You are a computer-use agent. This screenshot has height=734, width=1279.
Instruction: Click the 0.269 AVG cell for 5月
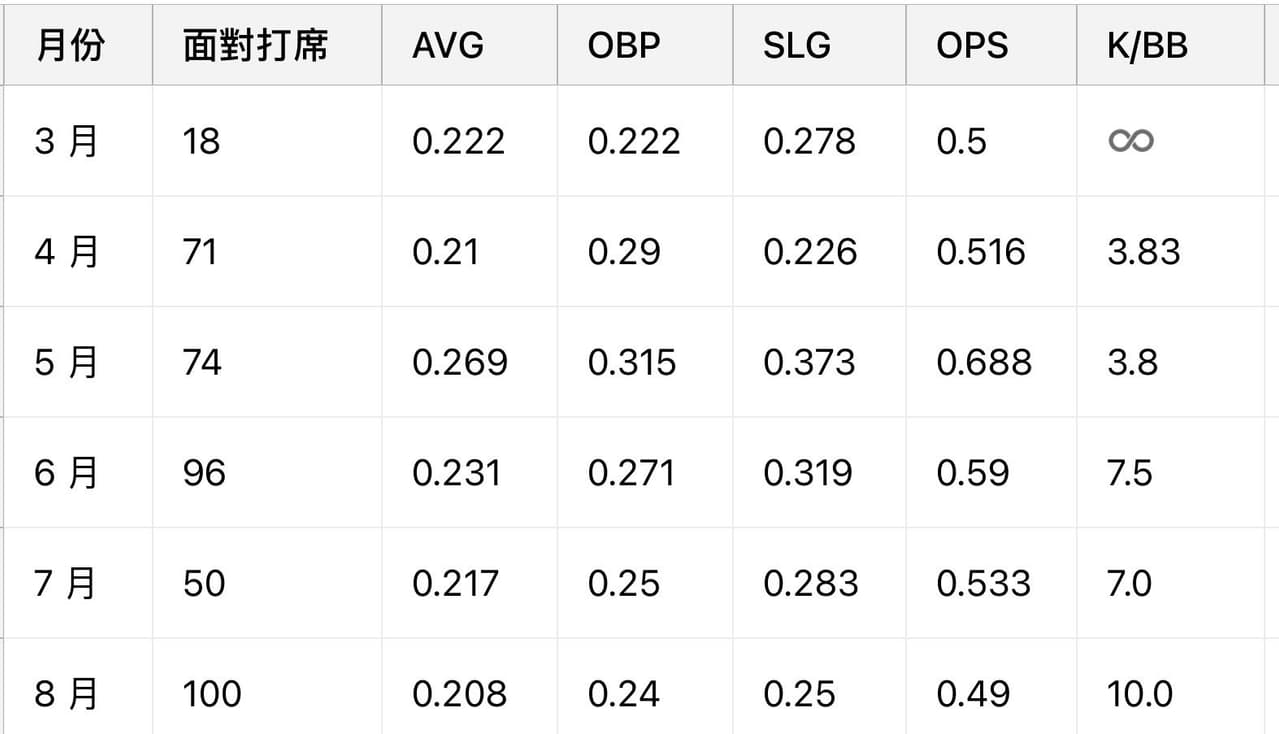pos(469,362)
